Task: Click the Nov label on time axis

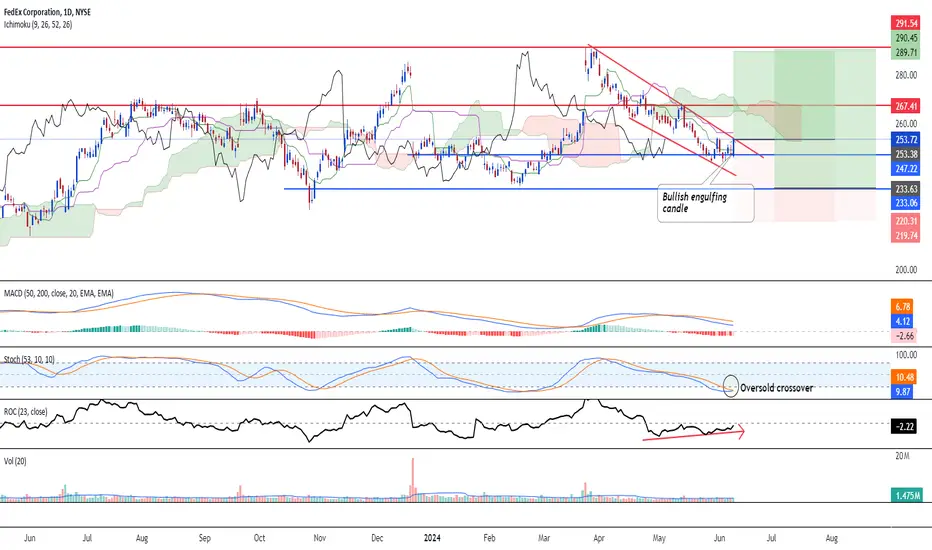Action: click(319, 538)
